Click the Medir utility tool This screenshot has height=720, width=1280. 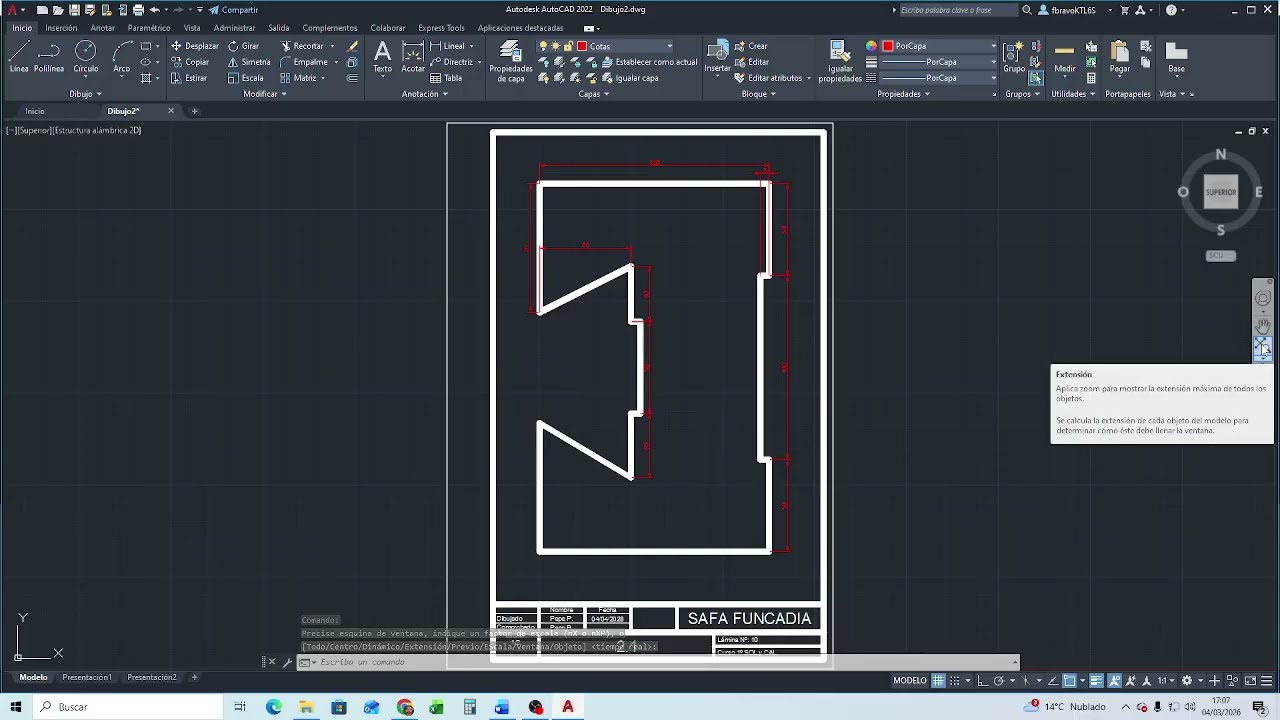[x=1065, y=58]
